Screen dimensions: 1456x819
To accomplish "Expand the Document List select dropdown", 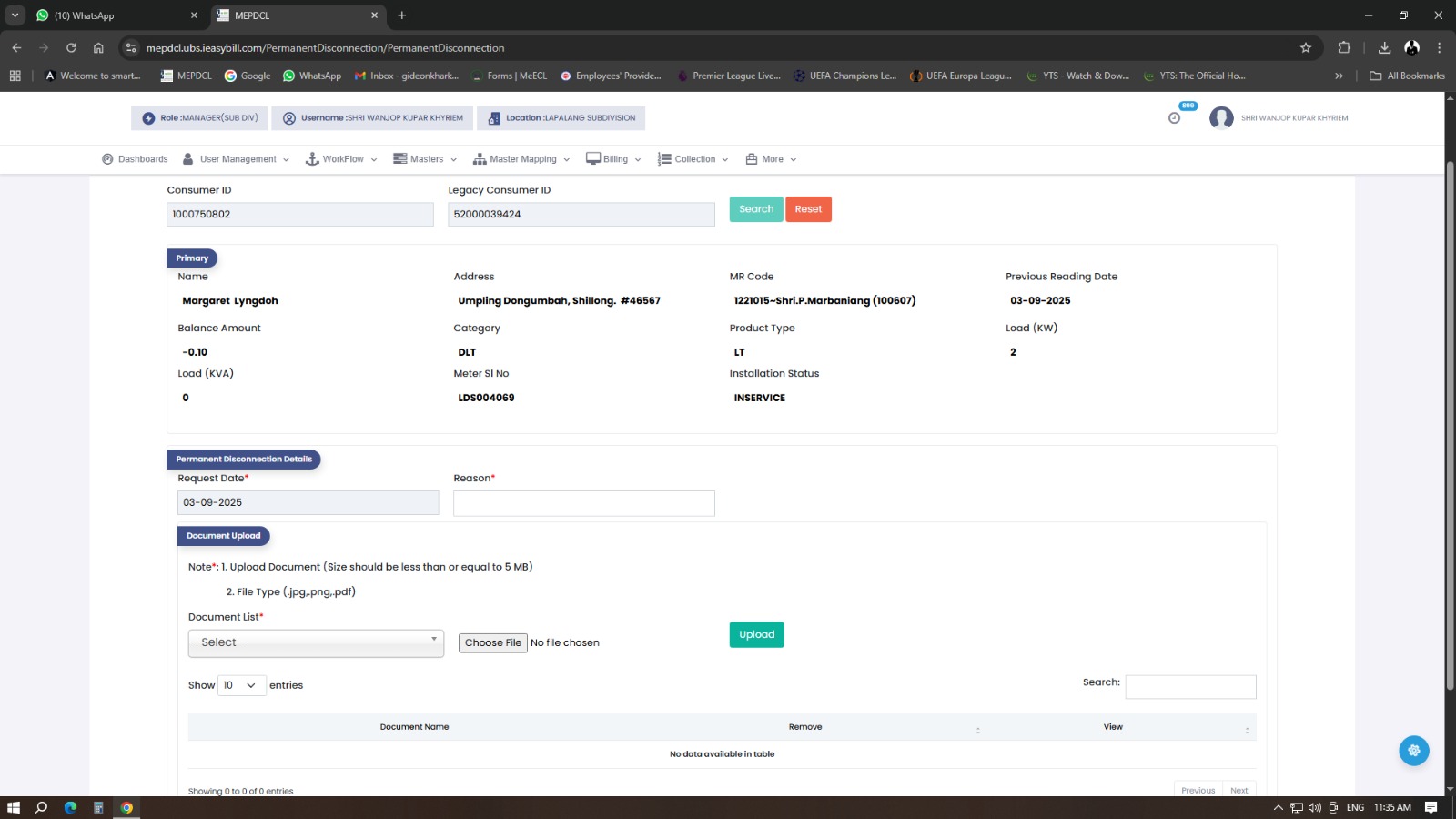I will click(x=316, y=642).
